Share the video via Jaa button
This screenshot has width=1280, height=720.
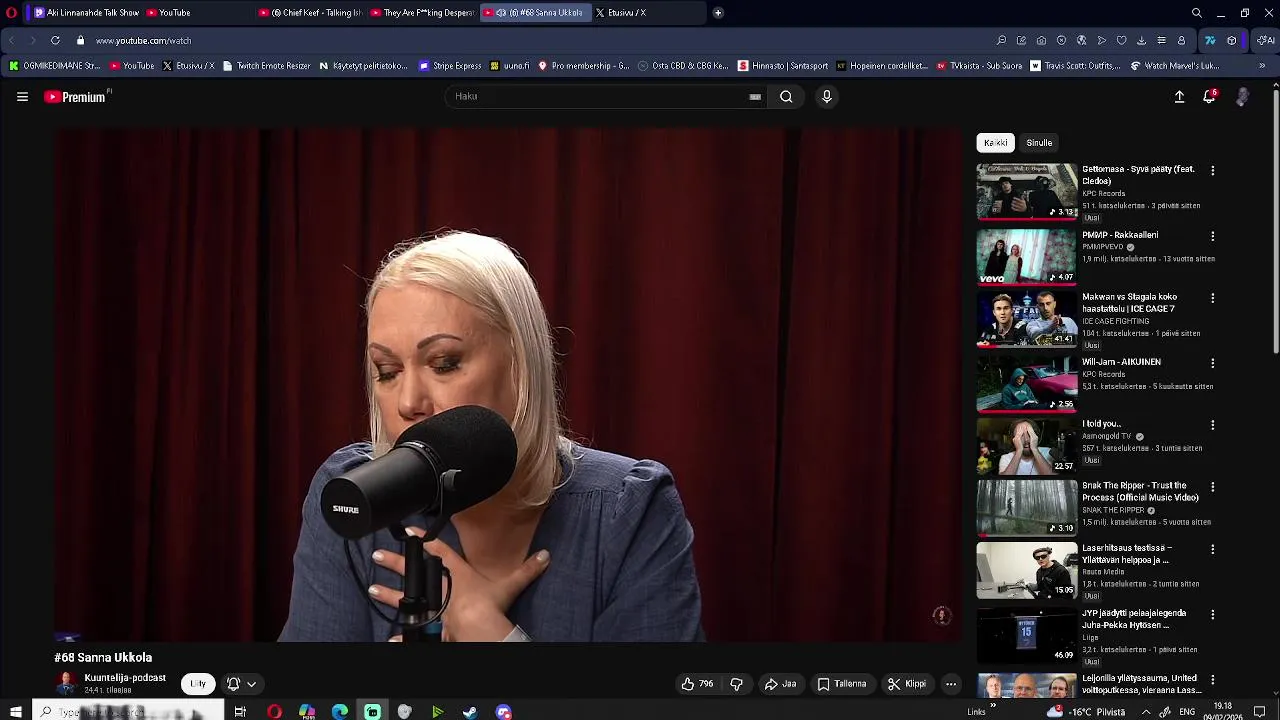[x=780, y=684]
